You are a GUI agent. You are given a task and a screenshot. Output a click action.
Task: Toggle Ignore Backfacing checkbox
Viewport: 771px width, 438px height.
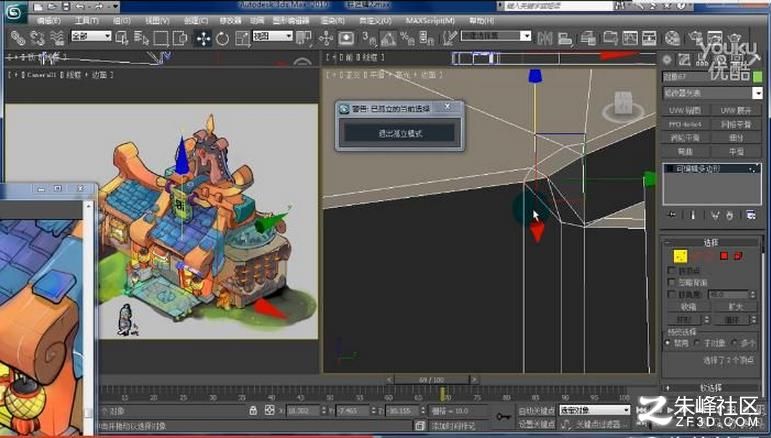click(x=671, y=282)
